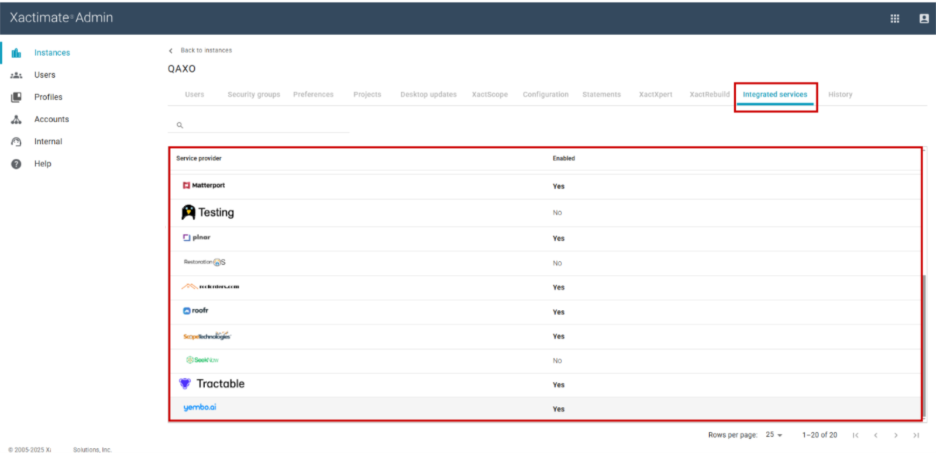Click No in the Testing row
Image resolution: width=936 pixels, height=453 pixels.
557,213
